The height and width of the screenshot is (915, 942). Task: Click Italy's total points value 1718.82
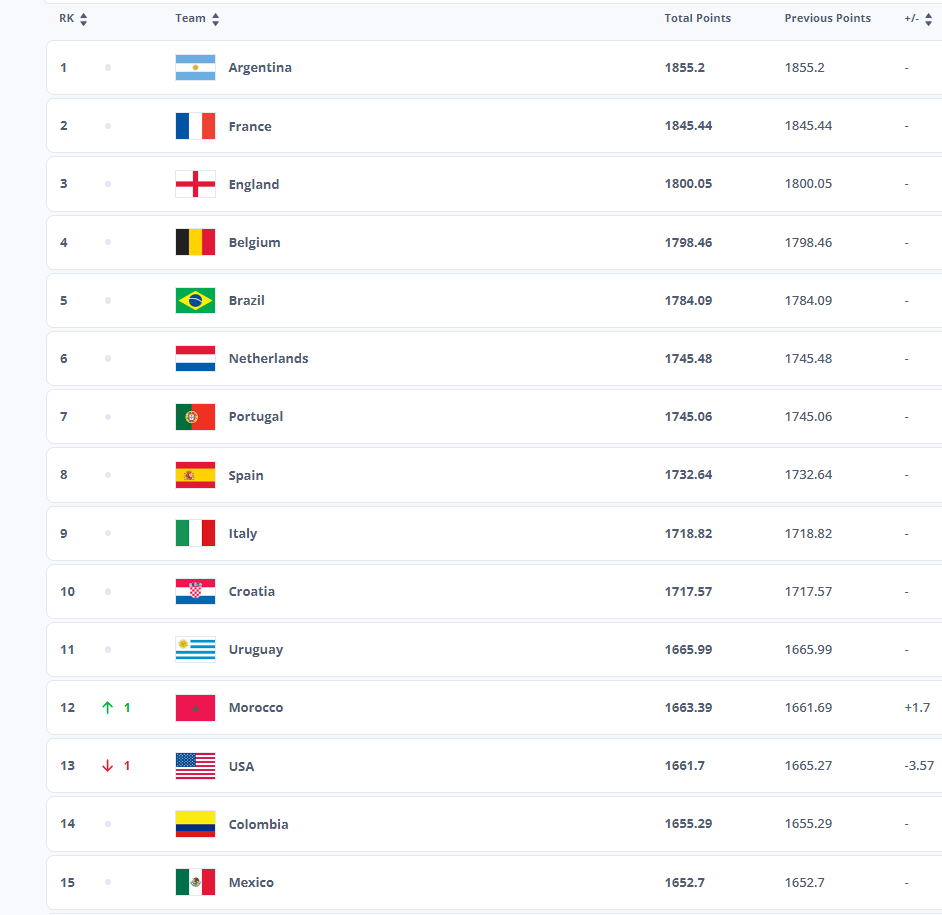[x=688, y=533]
